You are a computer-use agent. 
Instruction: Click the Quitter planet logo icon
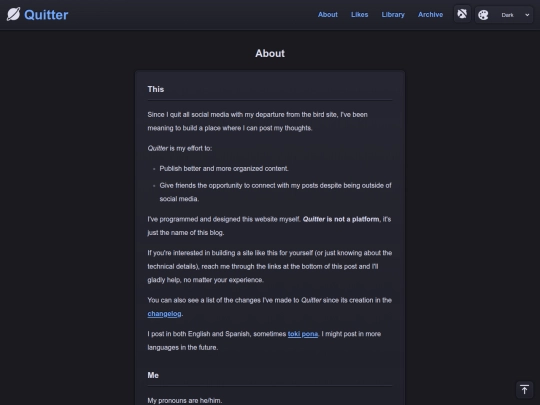coord(13,14)
